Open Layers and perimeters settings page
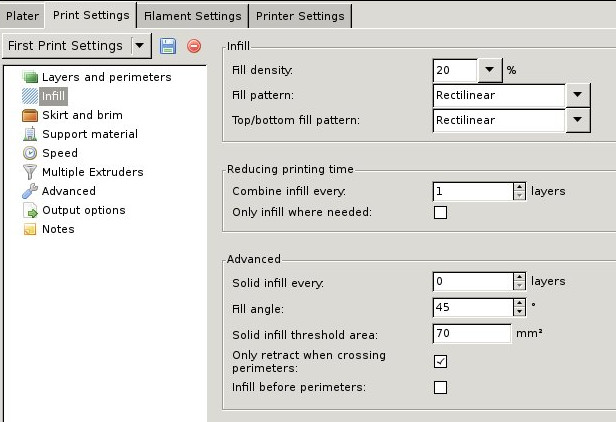The image size is (616, 422). pos(106,77)
